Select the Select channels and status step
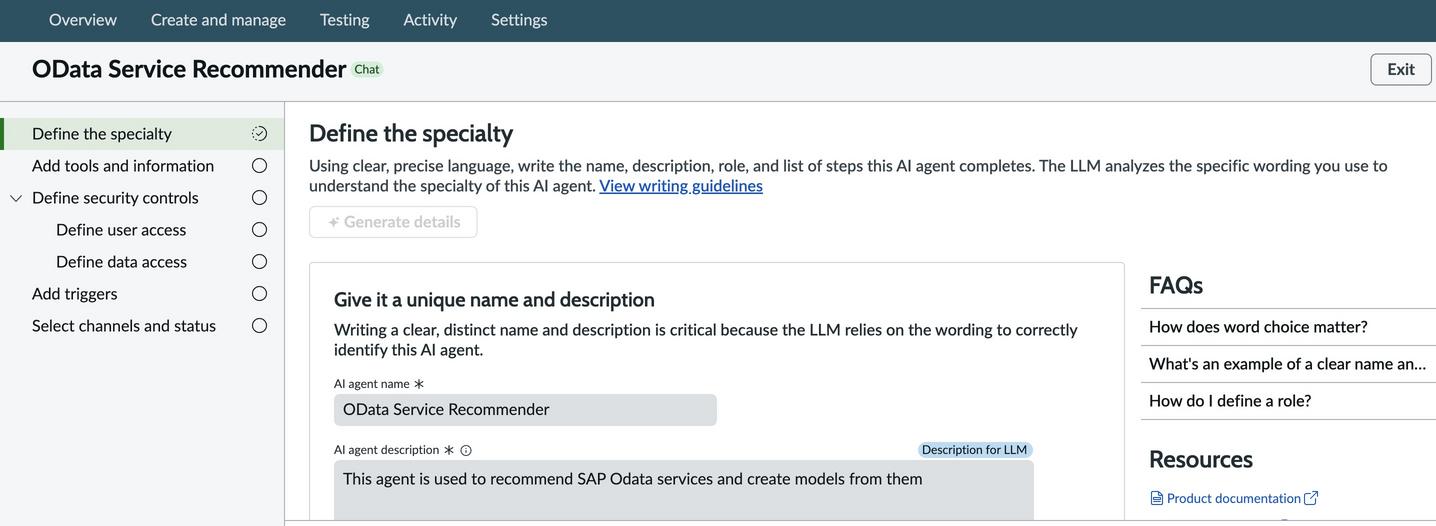Screen dimensions: 1436x526 point(142,326)
